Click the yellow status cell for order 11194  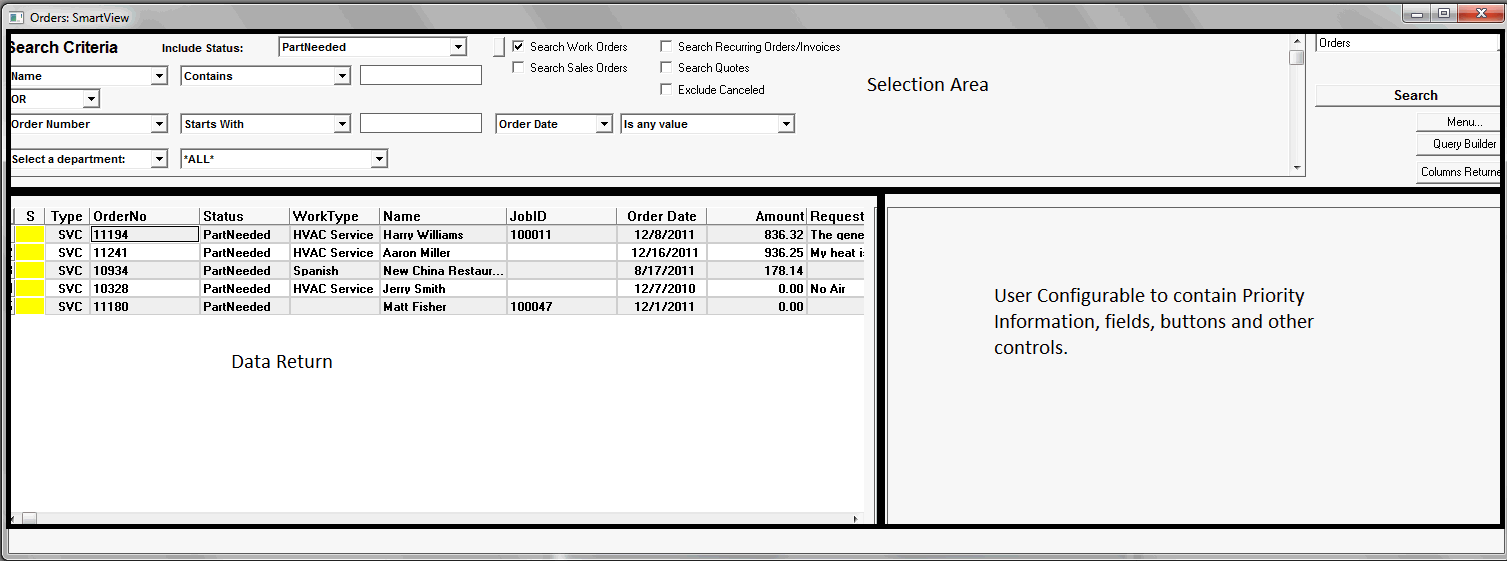point(29,235)
